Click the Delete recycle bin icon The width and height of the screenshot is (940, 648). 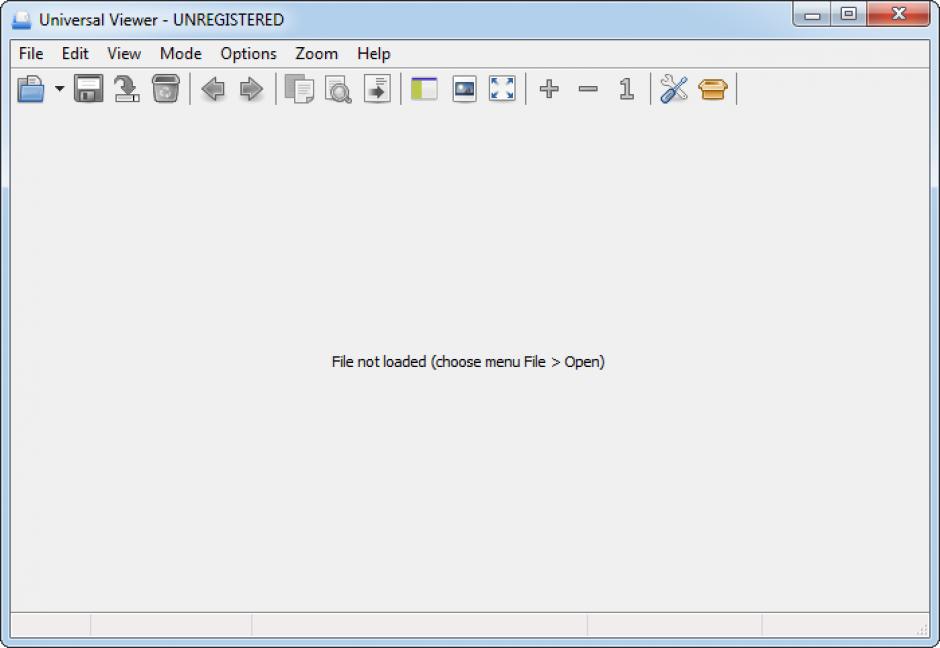click(x=165, y=89)
